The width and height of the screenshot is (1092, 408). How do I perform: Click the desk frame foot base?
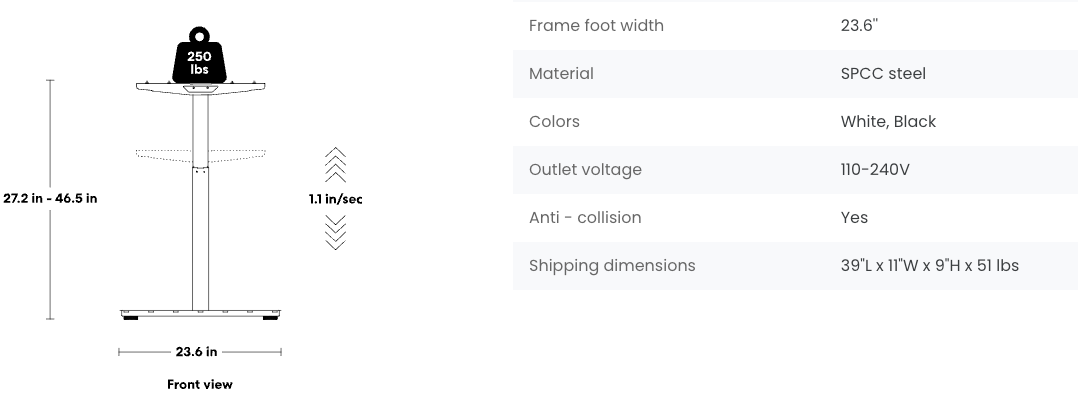[200, 313]
